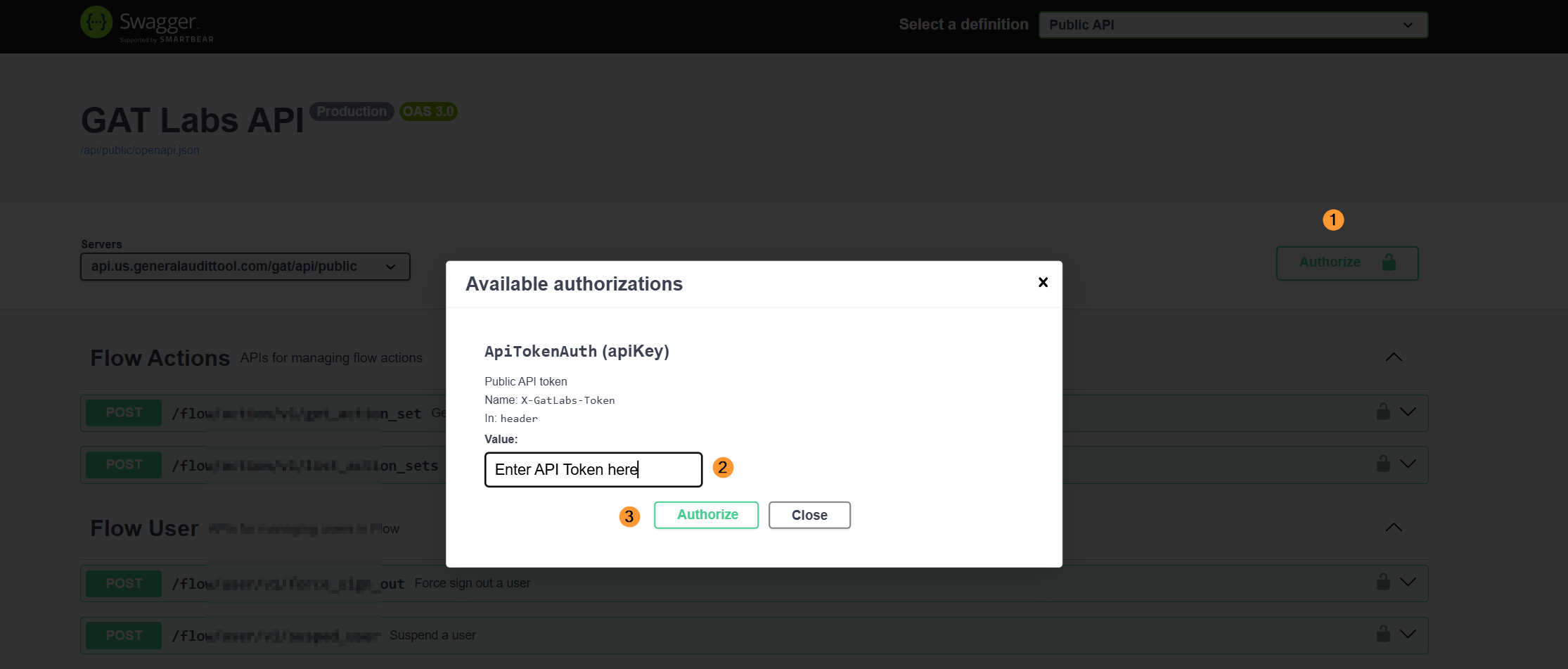Click the 'Select a definition' label
1568x669 pixels.
tap(963, 25)
